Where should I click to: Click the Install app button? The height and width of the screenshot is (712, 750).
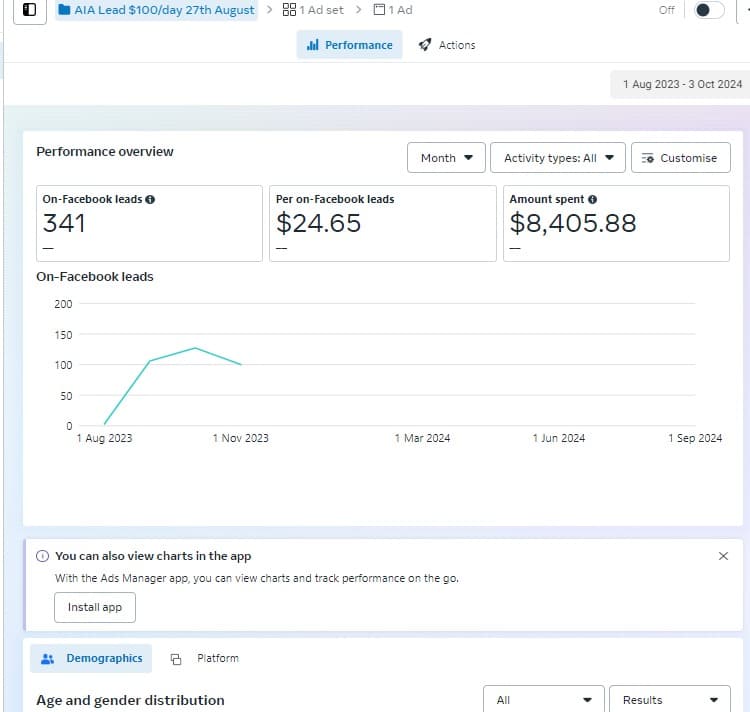click(x=95, y=607)
